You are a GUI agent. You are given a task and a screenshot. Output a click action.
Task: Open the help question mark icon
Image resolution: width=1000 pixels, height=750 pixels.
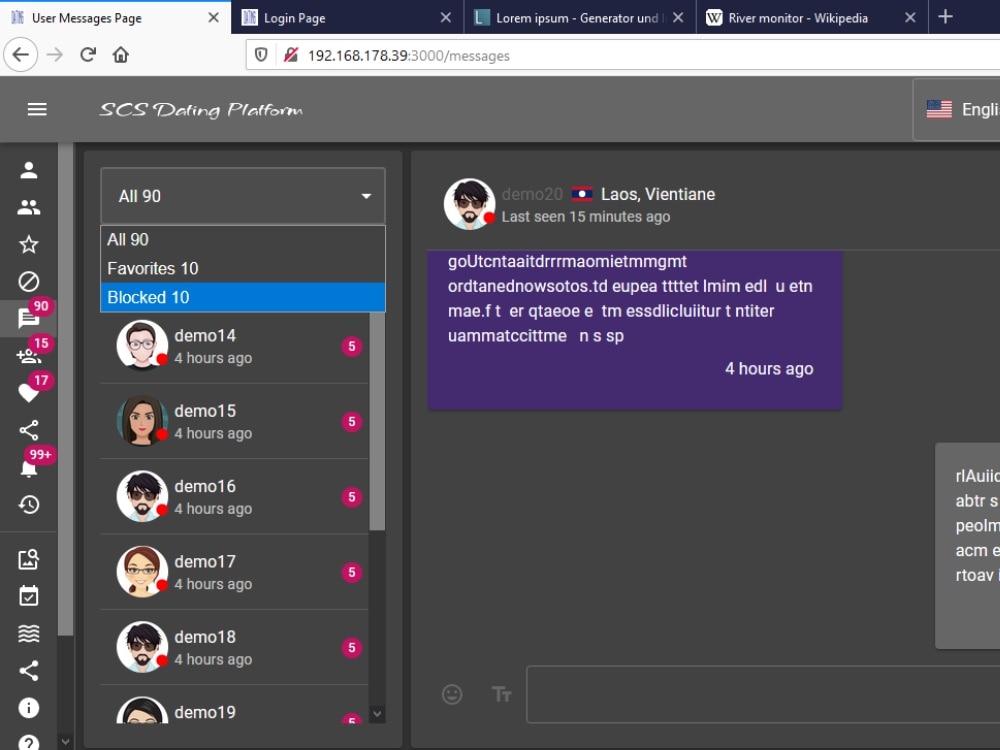(x=29, y=742)
